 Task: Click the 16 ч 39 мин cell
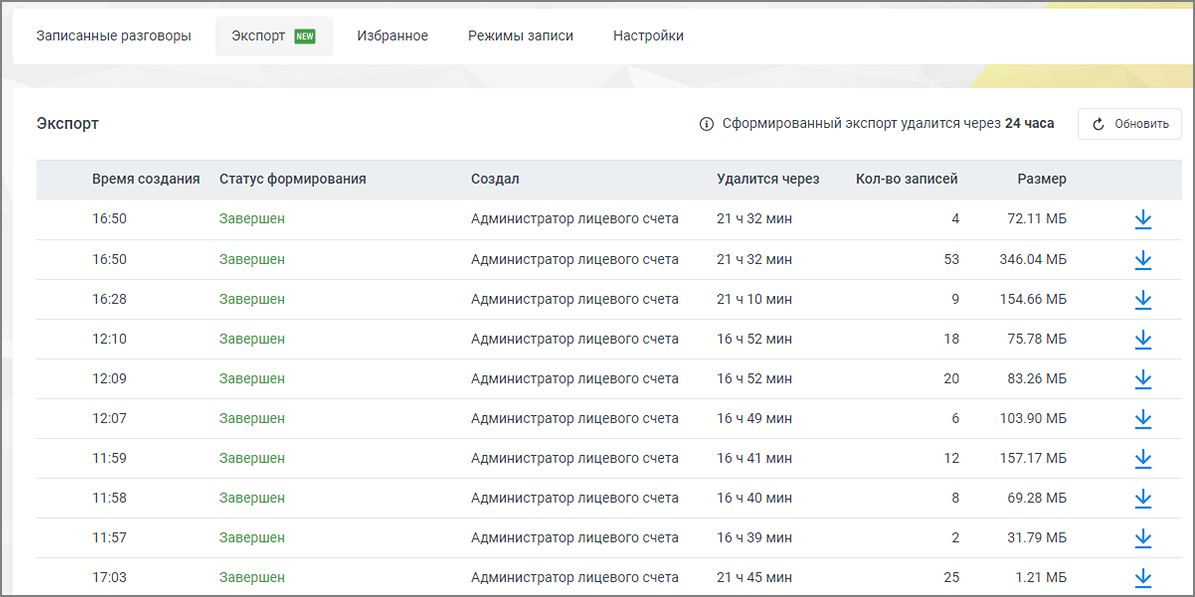754,538
